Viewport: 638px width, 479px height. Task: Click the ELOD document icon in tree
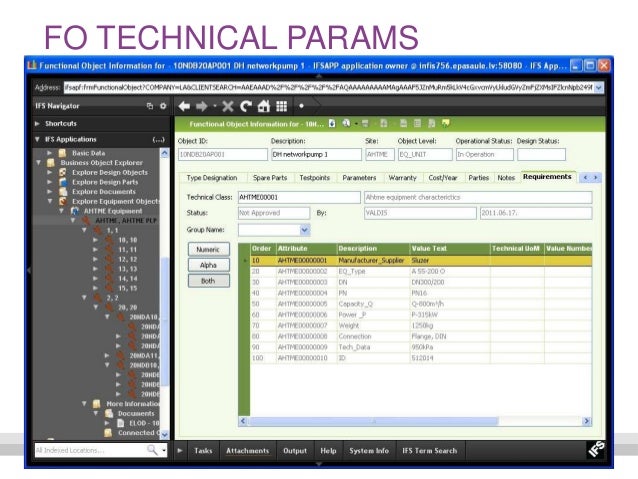click(x=121, y=423)
